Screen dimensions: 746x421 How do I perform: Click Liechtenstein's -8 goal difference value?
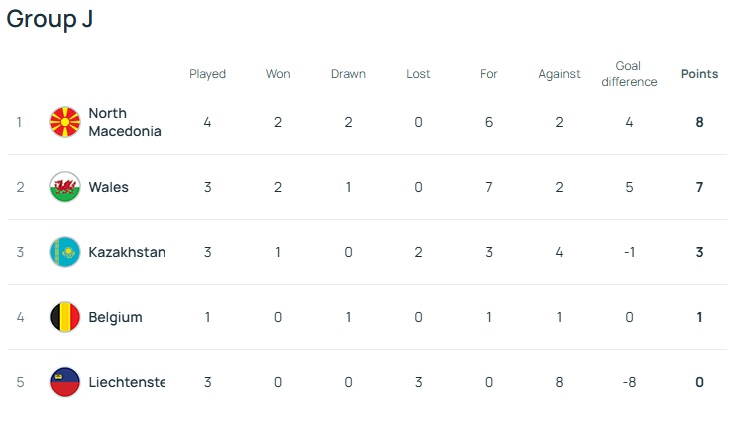coord(629,382)
